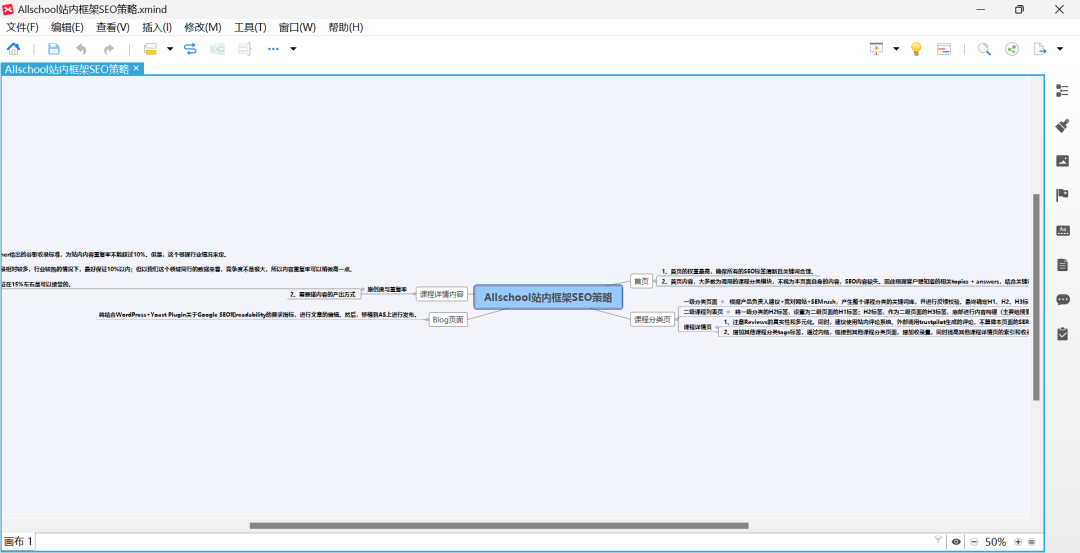Screen dimensions: 1080x553
Task: Open the Notes panel in sidebar
Action: tap(1063, 265)
